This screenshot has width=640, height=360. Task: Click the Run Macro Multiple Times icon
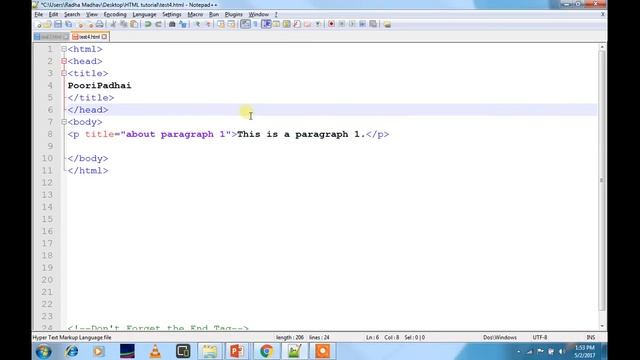(362, 24)
